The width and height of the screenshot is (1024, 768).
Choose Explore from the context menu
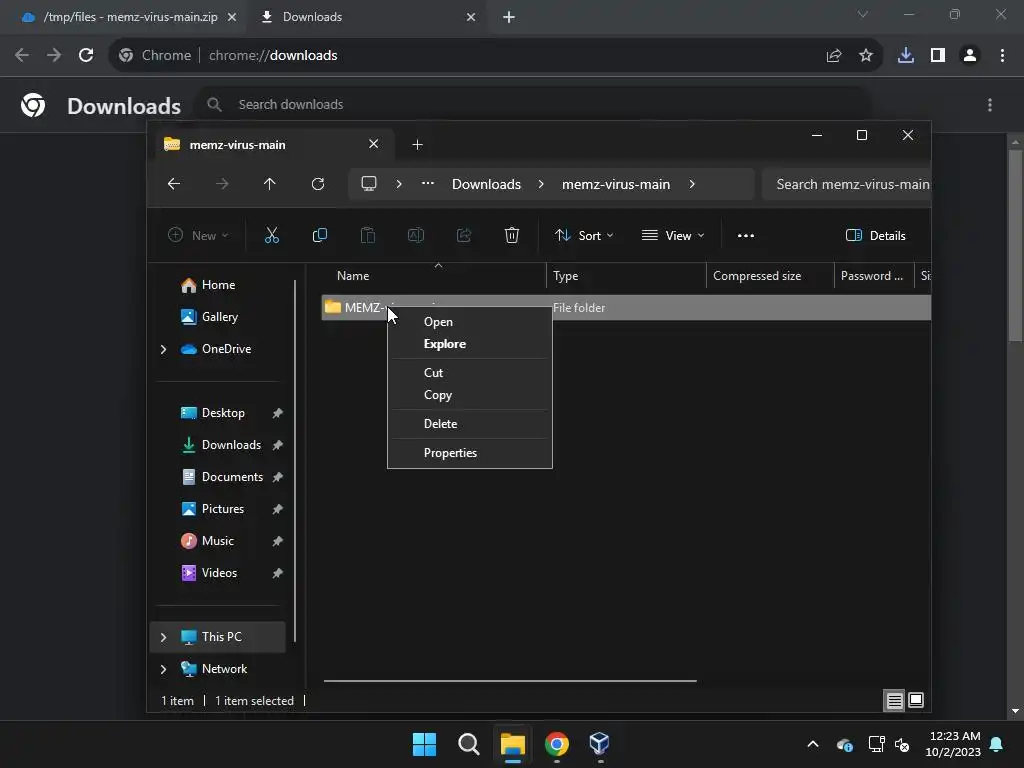[445, 344]
